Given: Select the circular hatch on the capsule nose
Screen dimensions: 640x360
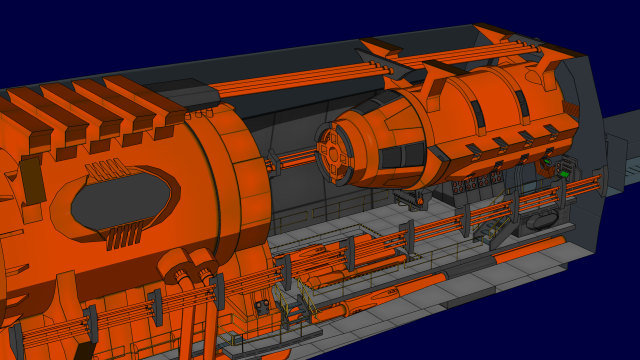Looking at the screenshot, I should coord(334,154).
